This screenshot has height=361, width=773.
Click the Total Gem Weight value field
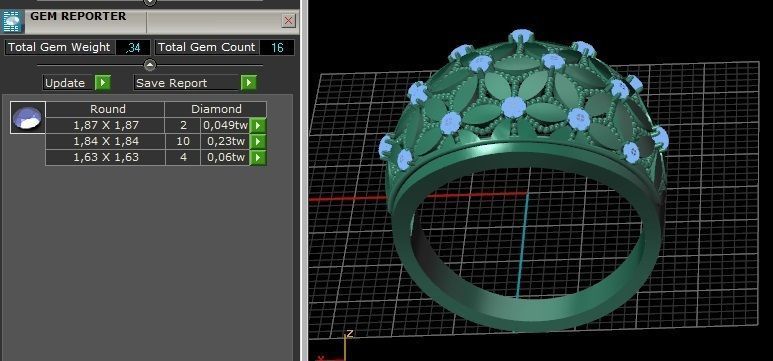coord(133,47)
